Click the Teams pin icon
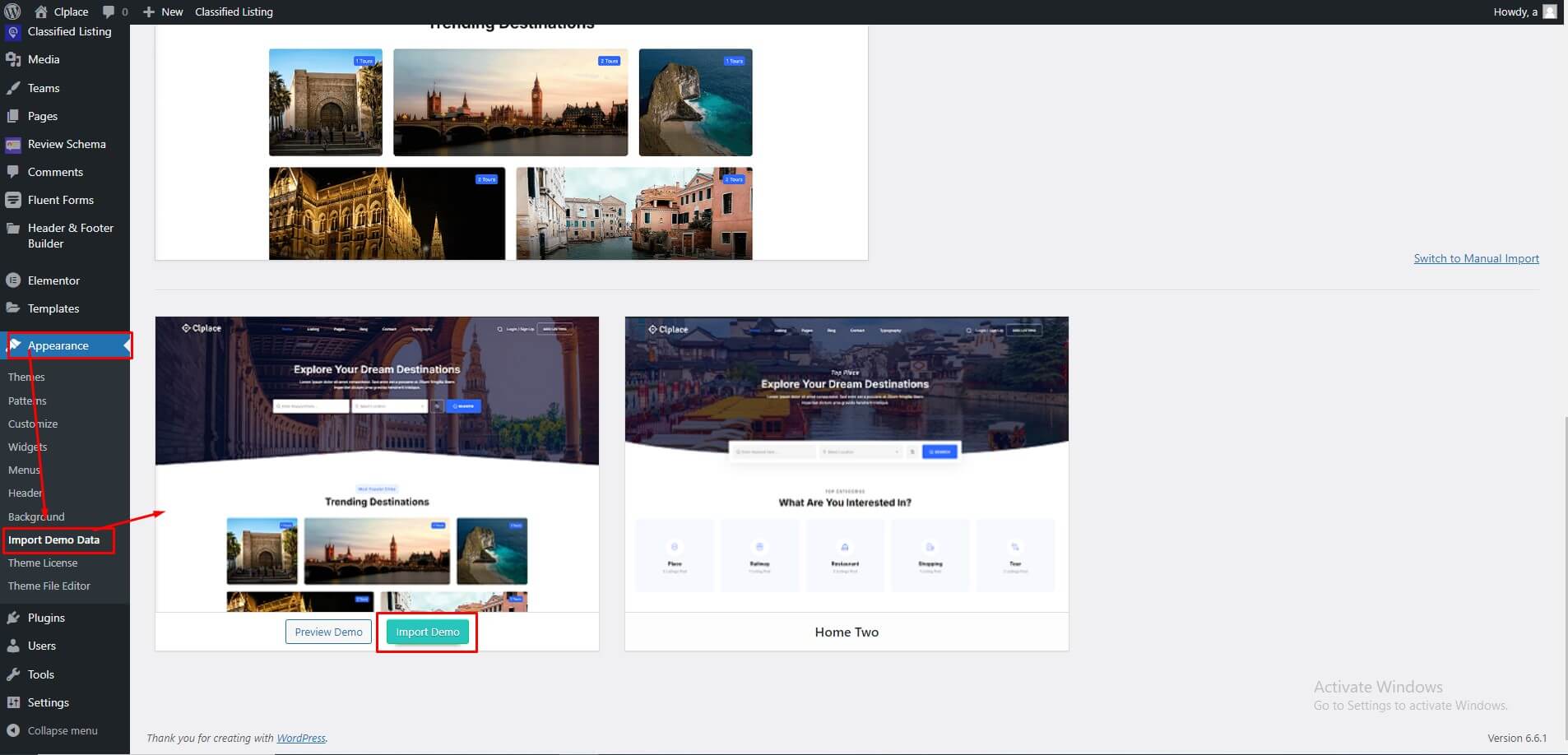Image resolution: width=1568 pixels, height=755 pixels. point(12,88)
